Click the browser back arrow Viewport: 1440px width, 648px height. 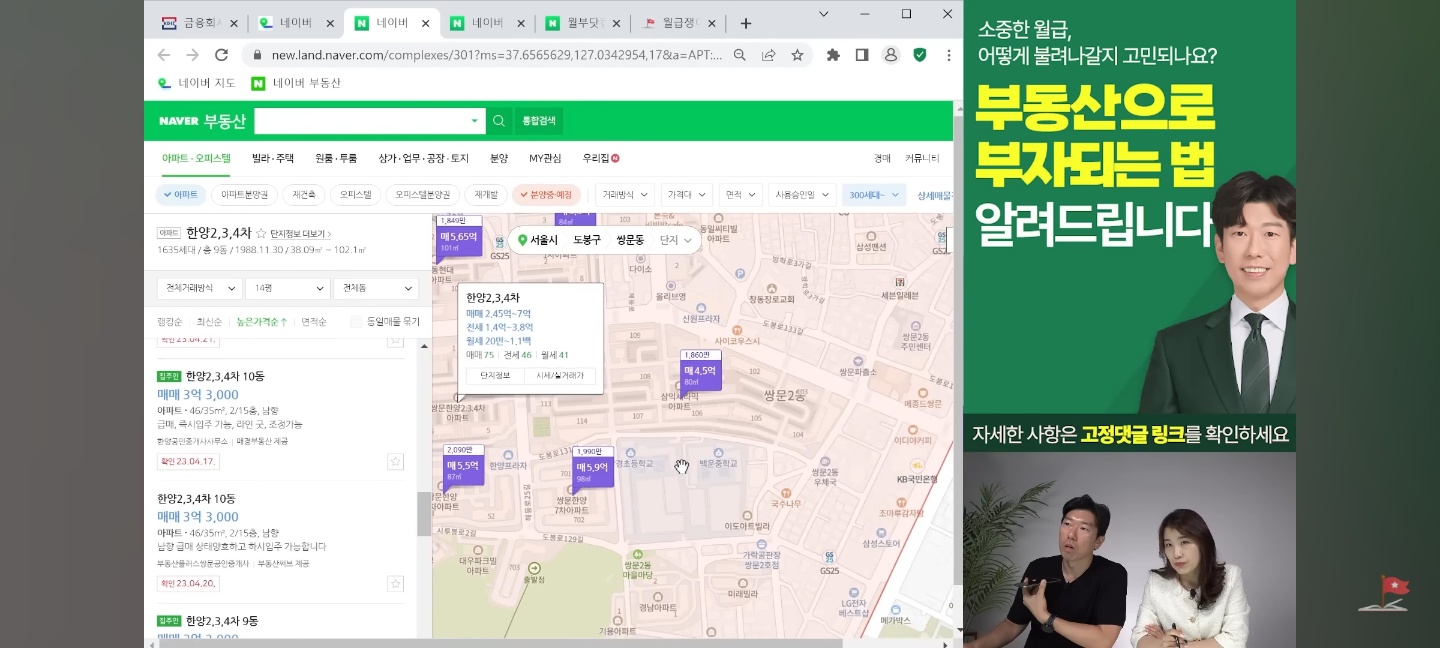tap(164, 55)
